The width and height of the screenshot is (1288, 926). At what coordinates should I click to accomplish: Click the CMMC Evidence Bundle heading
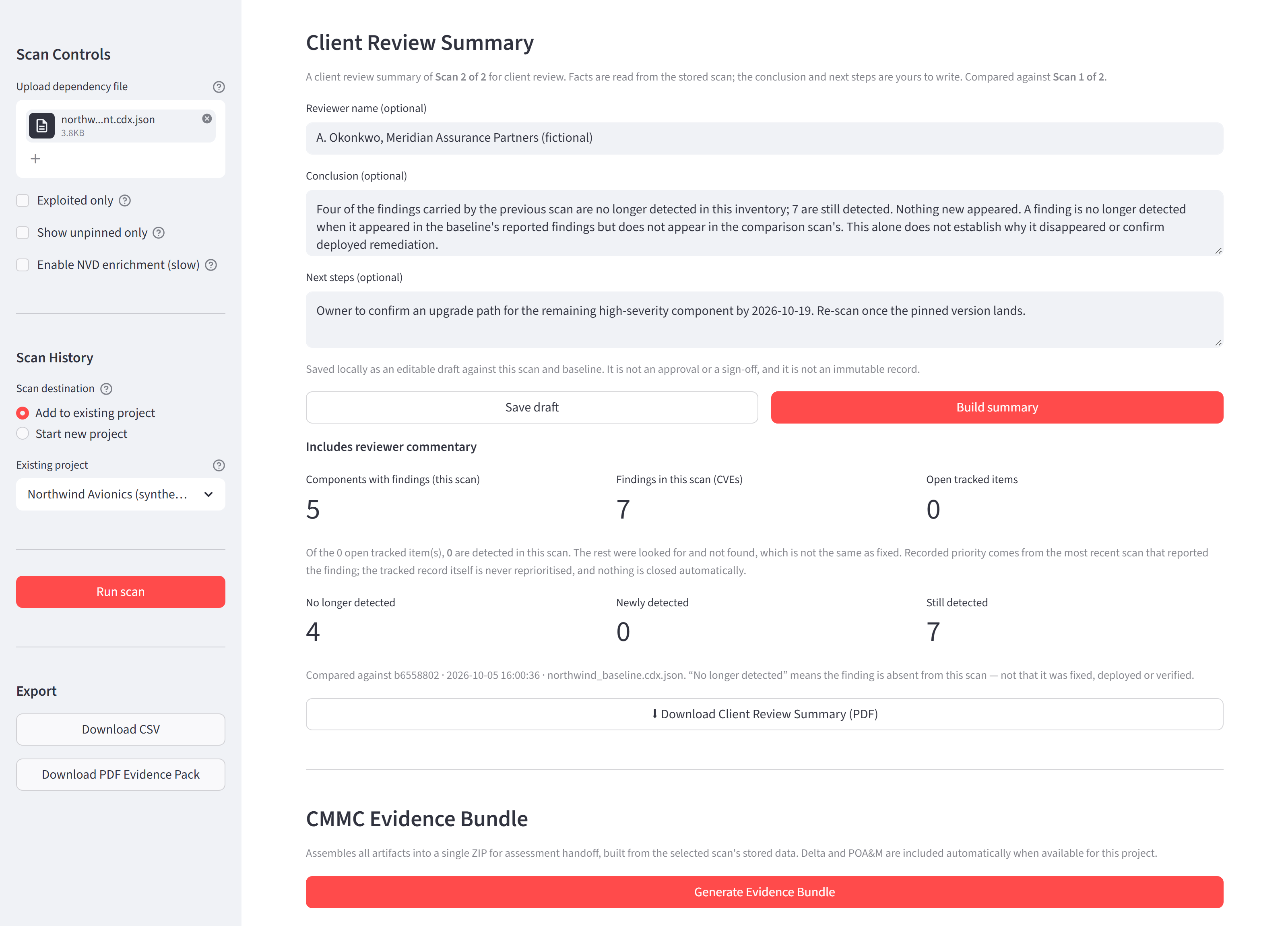417,819
